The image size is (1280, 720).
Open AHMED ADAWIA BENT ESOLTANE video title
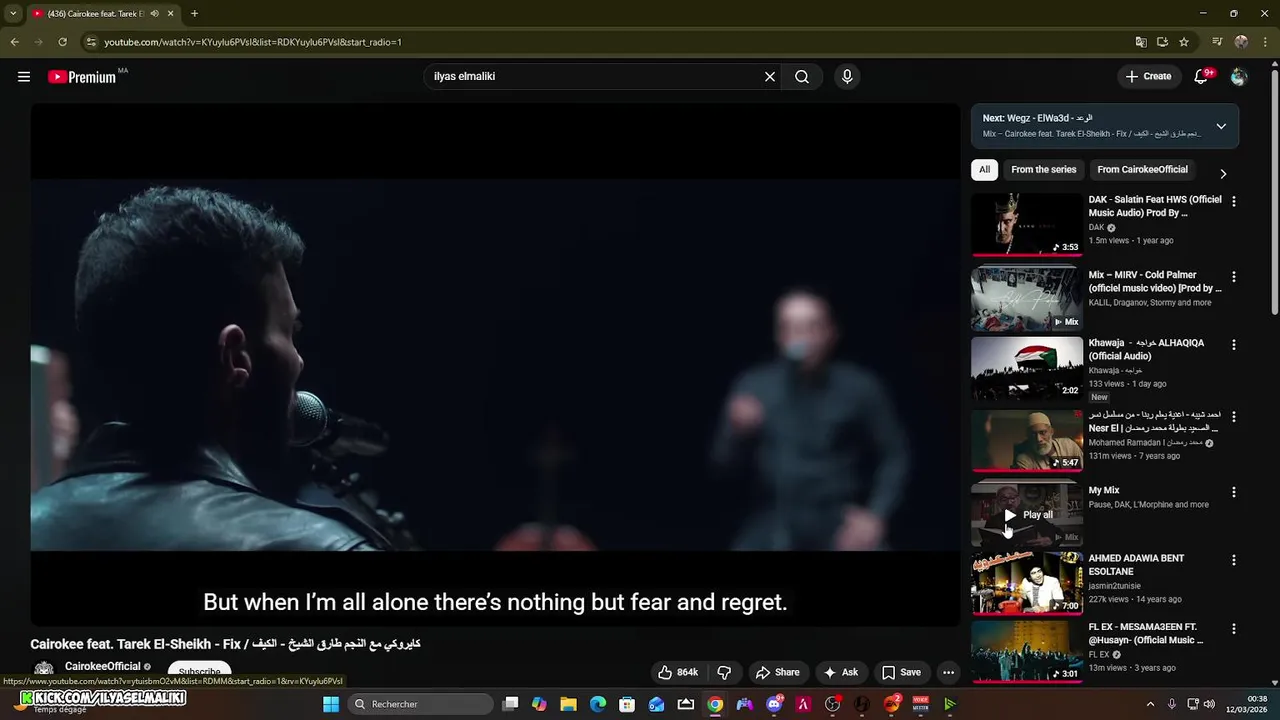pyautogui.click(x=1136, y=565)
